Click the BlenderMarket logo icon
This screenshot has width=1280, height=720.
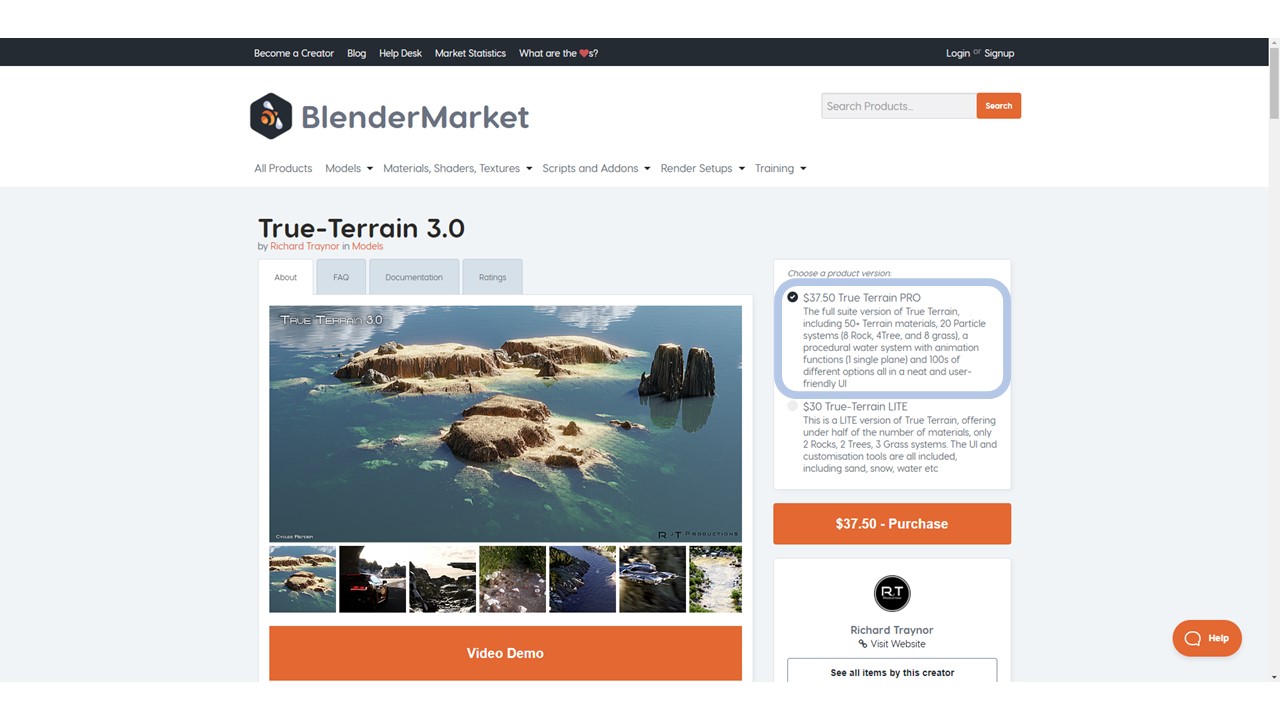[270, 116]
